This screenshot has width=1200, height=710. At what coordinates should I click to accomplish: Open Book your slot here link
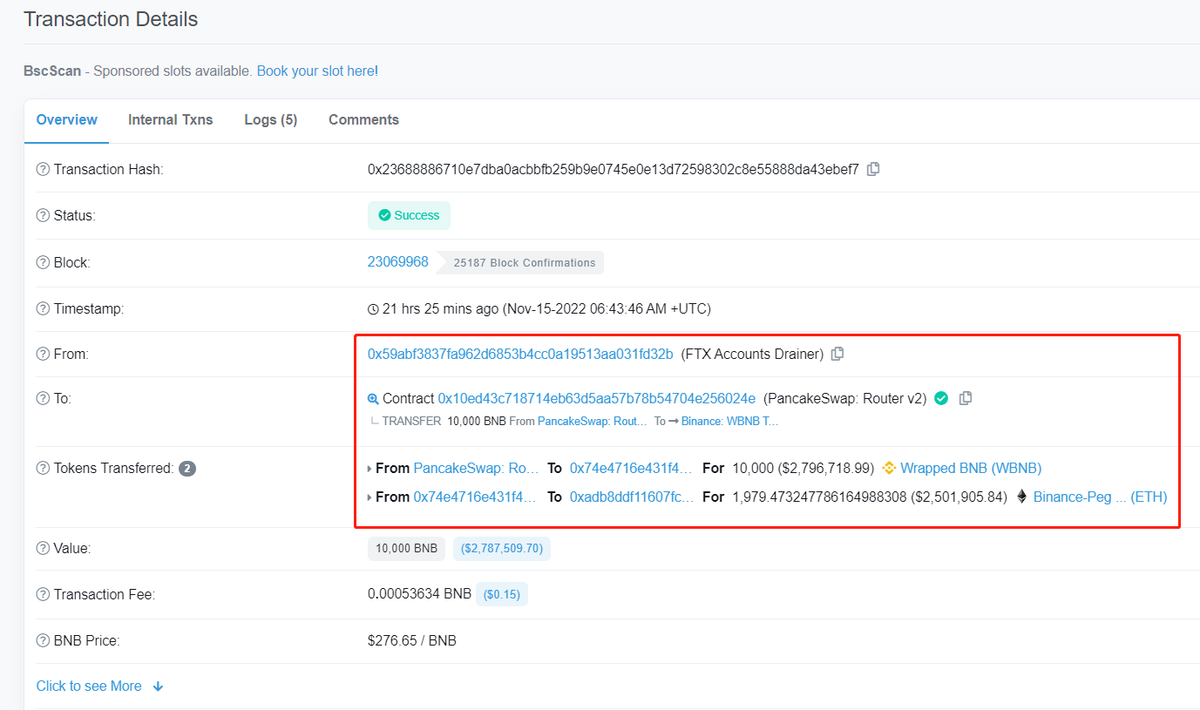[x=317, y=71]
